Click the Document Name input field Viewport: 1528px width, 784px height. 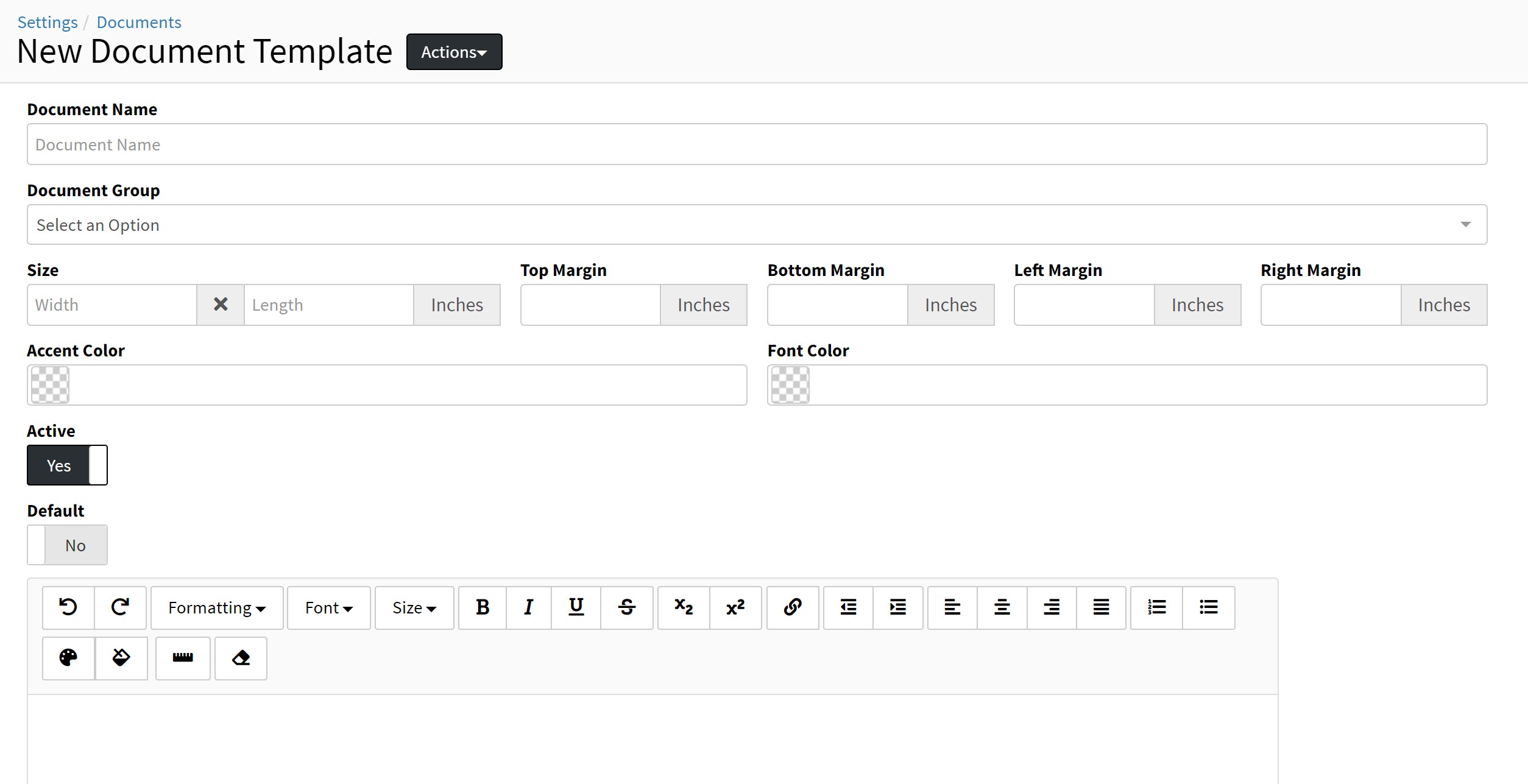[x=756, y=144]
